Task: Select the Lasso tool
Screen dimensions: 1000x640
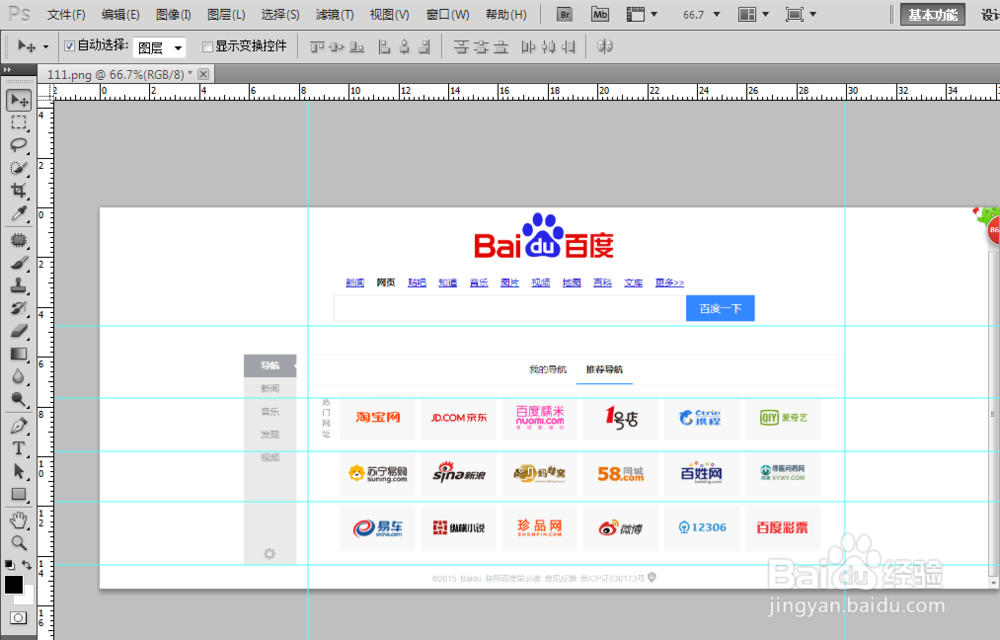Action: coord(19,145)
